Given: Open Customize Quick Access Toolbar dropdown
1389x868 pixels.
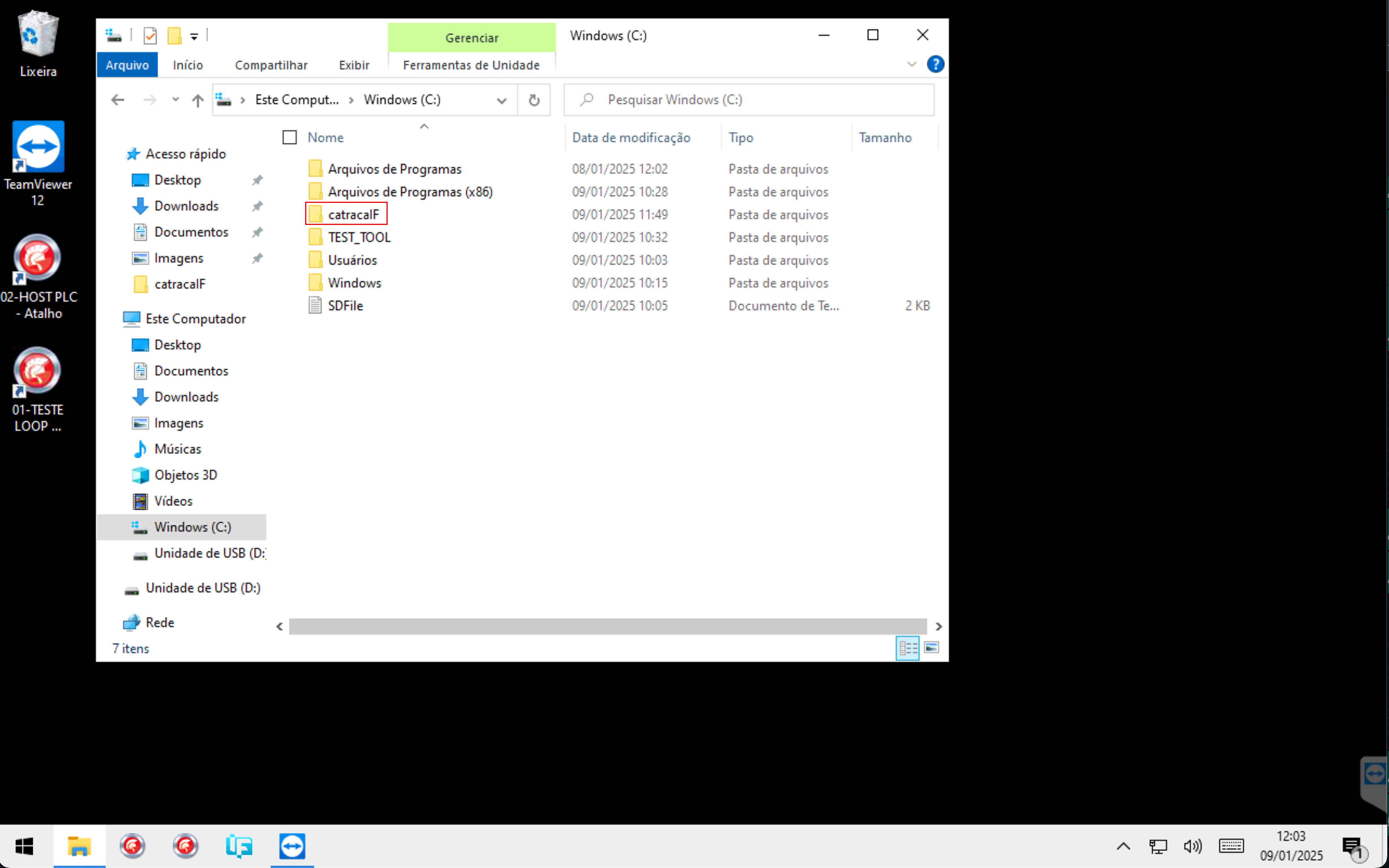Looking at the screenshot, I should pos(194,37).
